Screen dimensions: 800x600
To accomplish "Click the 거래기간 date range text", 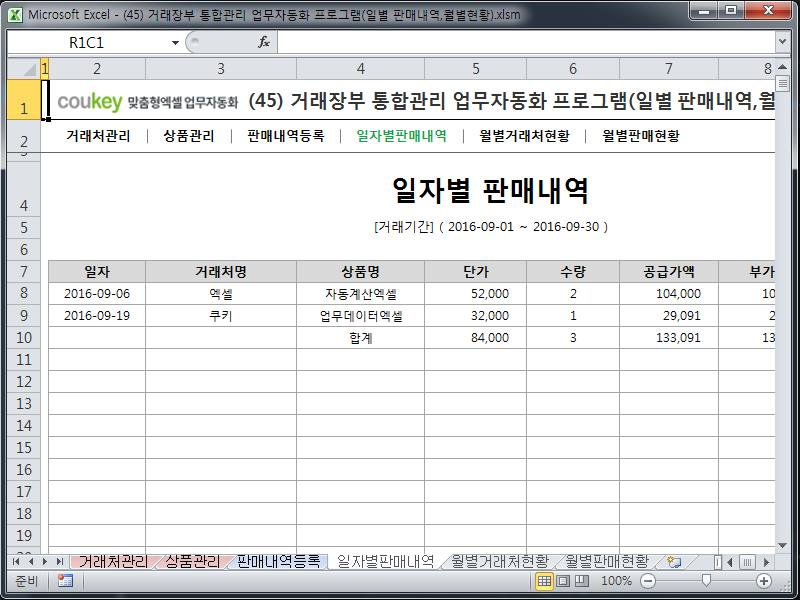I will (491, 227).
